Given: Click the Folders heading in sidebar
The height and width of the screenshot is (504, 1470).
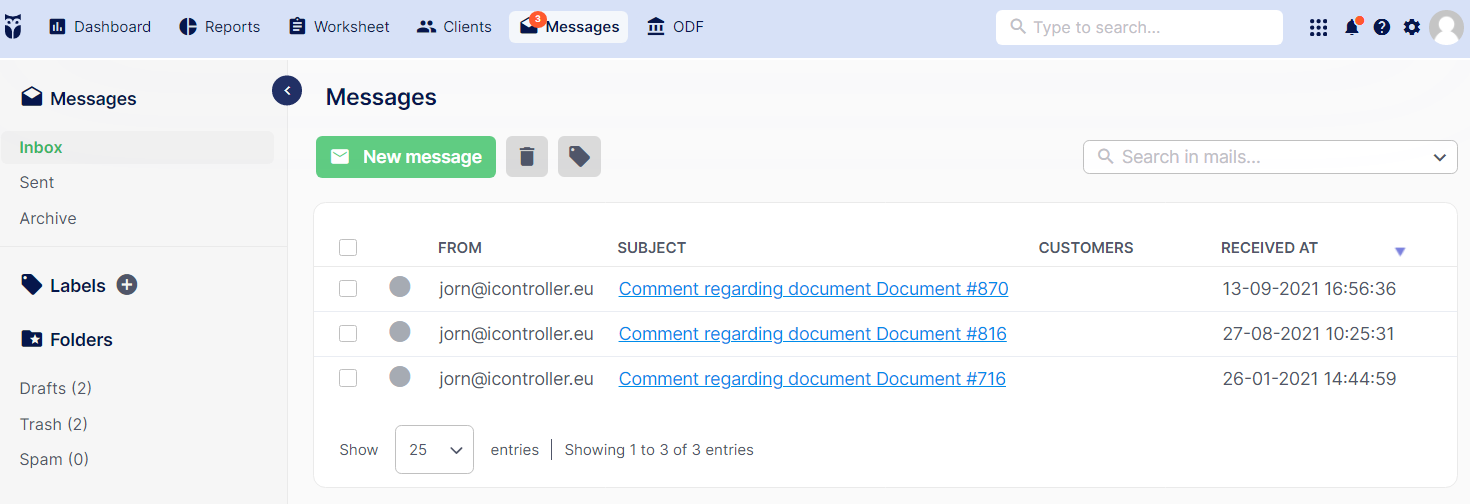Looking at the screenshot, I should pos(81,340).
